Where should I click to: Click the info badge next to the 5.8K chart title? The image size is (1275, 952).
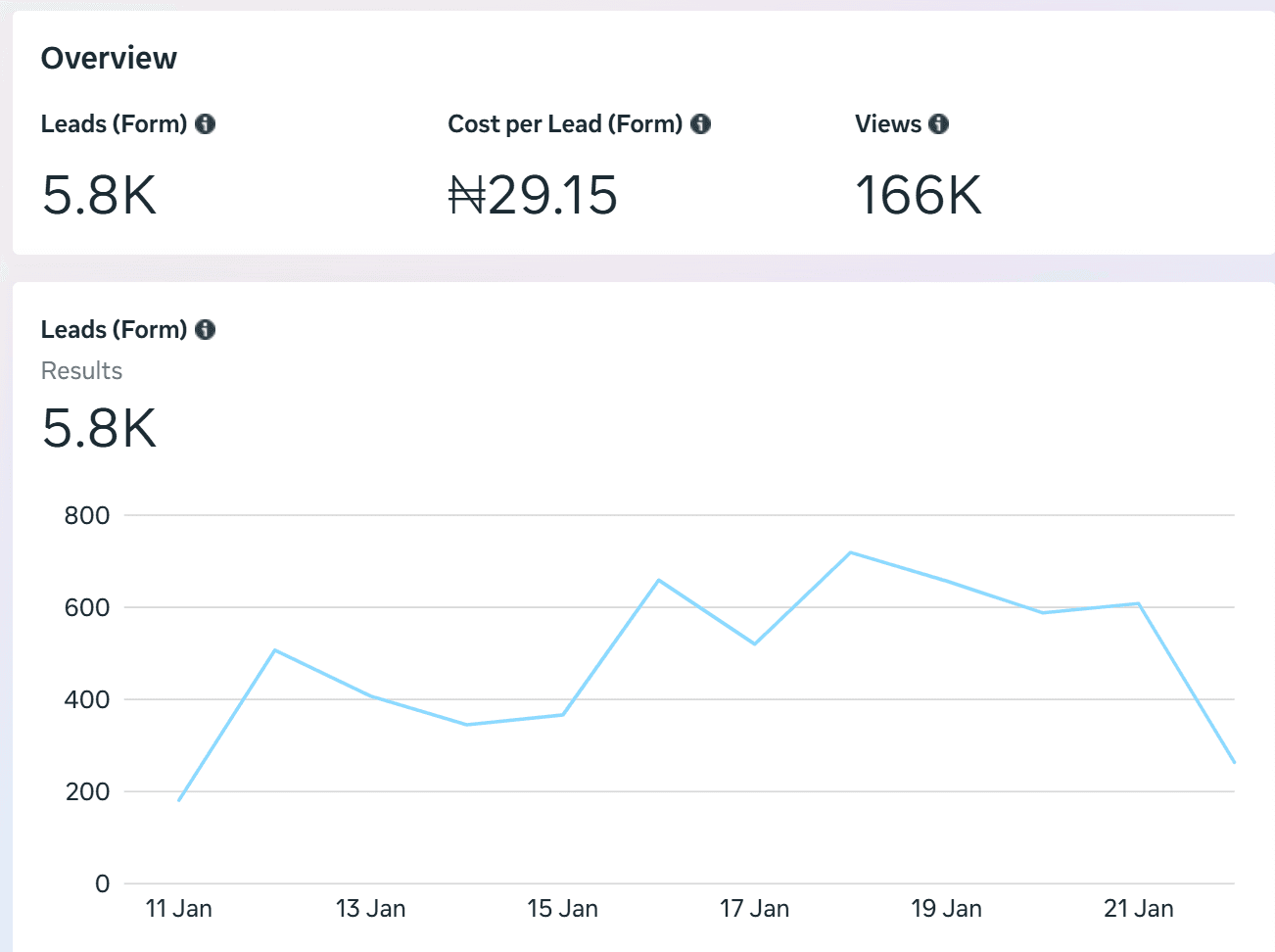click(x=205, y=330)
